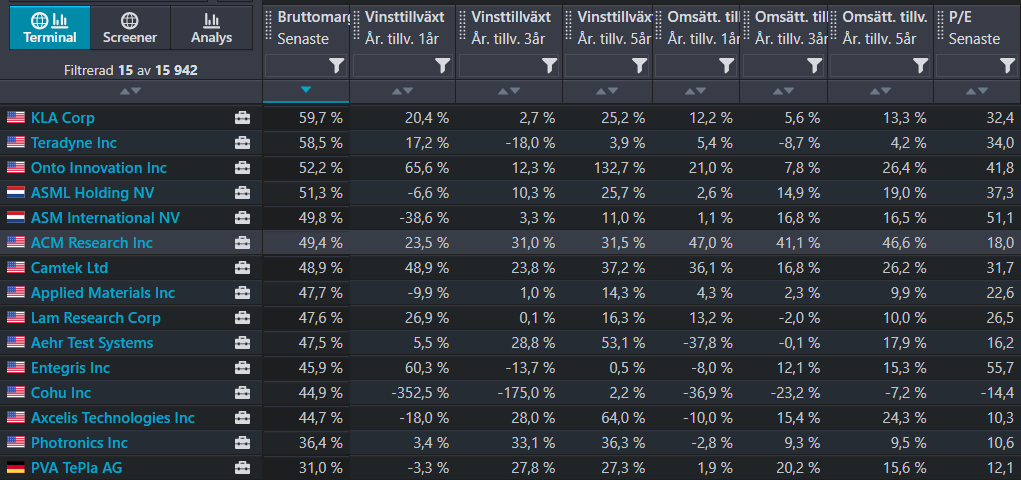Click the briefcase icon next to Cohu Inc
This screenshot has height=480, width=1021.
click(x=242, y=393)
